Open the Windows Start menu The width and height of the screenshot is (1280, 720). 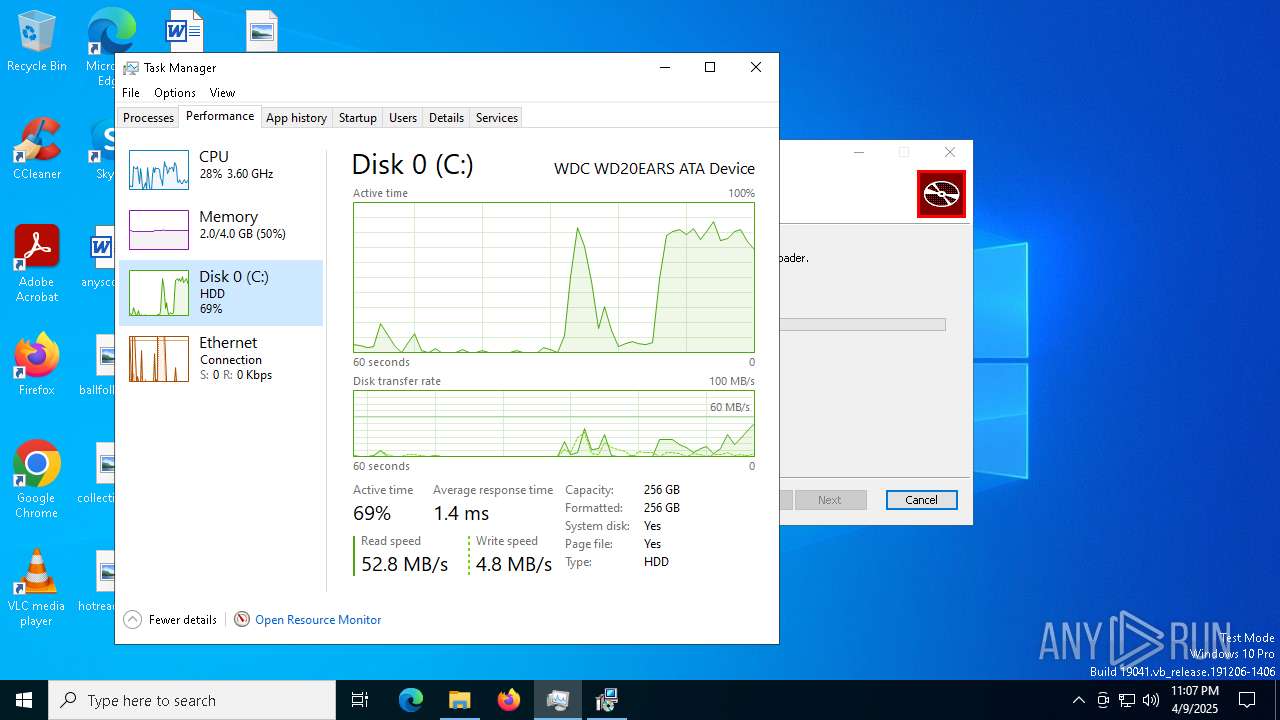[x=24, y=700]
